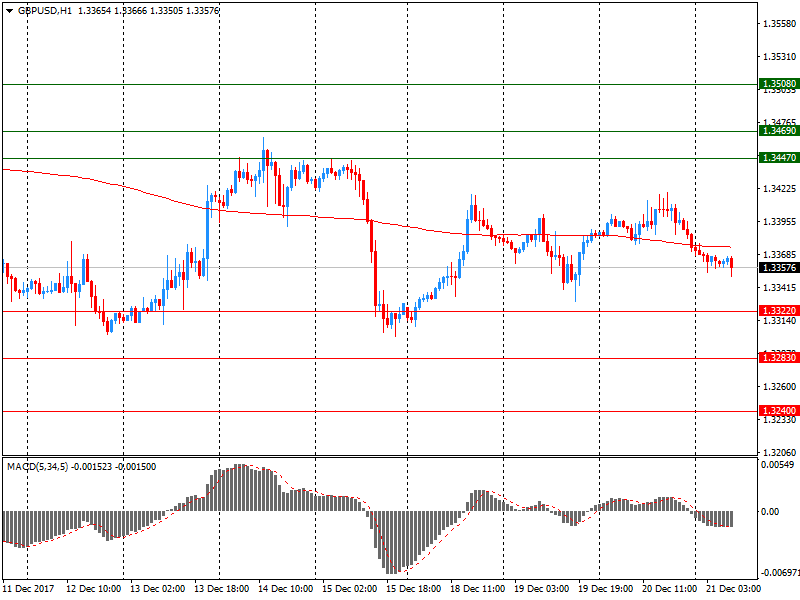800x600 pixels.
Task: Click the GBPUSD,H1 symbol title
Action: (44, 11)
